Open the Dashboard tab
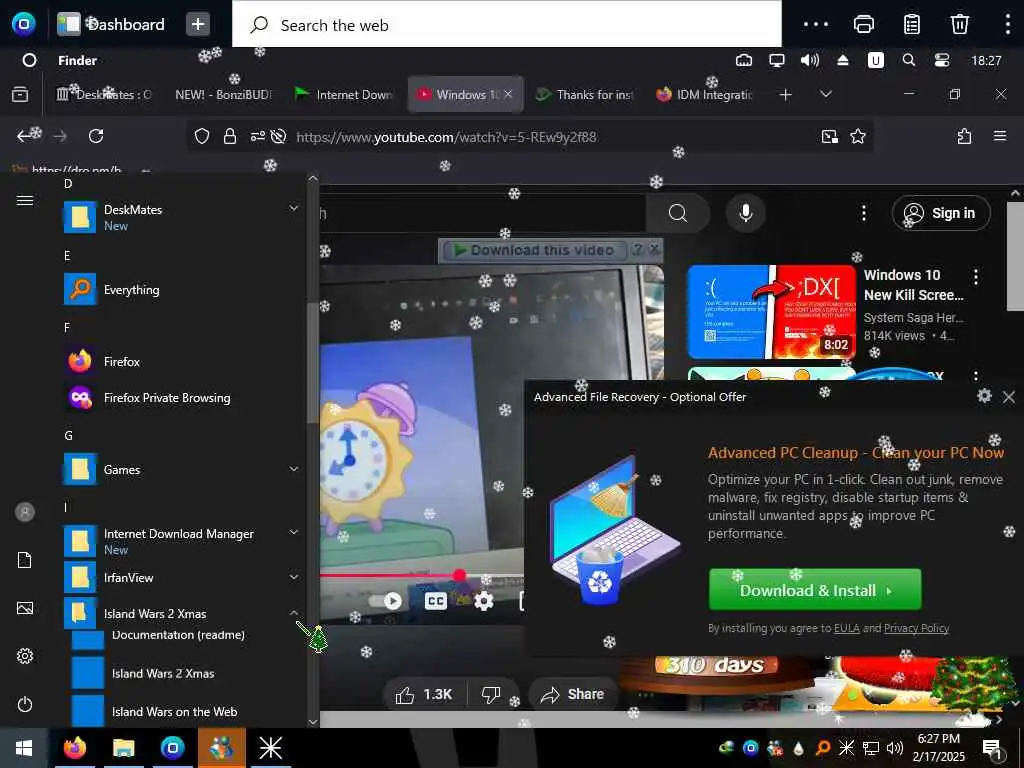The width and height of the screenshot is (1024, 768). click(111, 24)
